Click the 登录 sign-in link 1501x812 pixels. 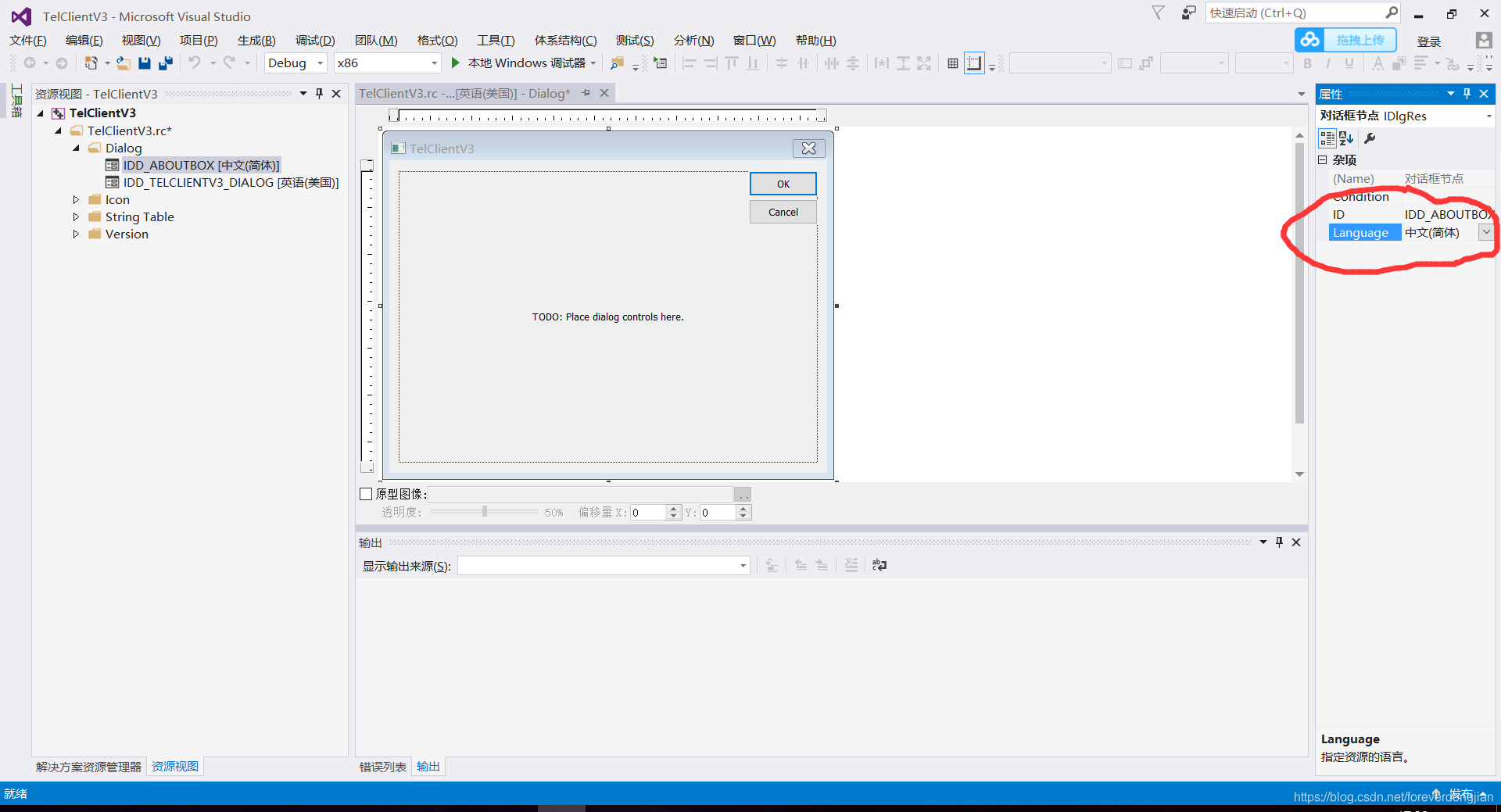point(1429,41)
